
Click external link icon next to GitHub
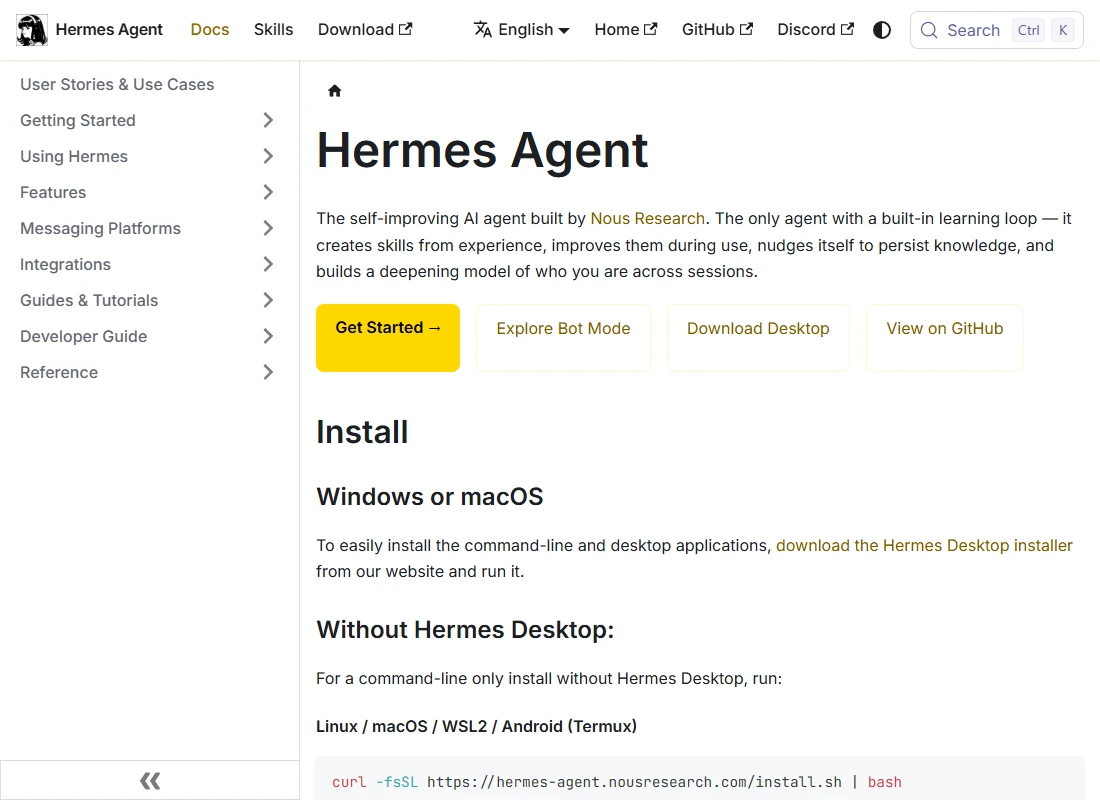pyautogui.click(x=746, y=29)
